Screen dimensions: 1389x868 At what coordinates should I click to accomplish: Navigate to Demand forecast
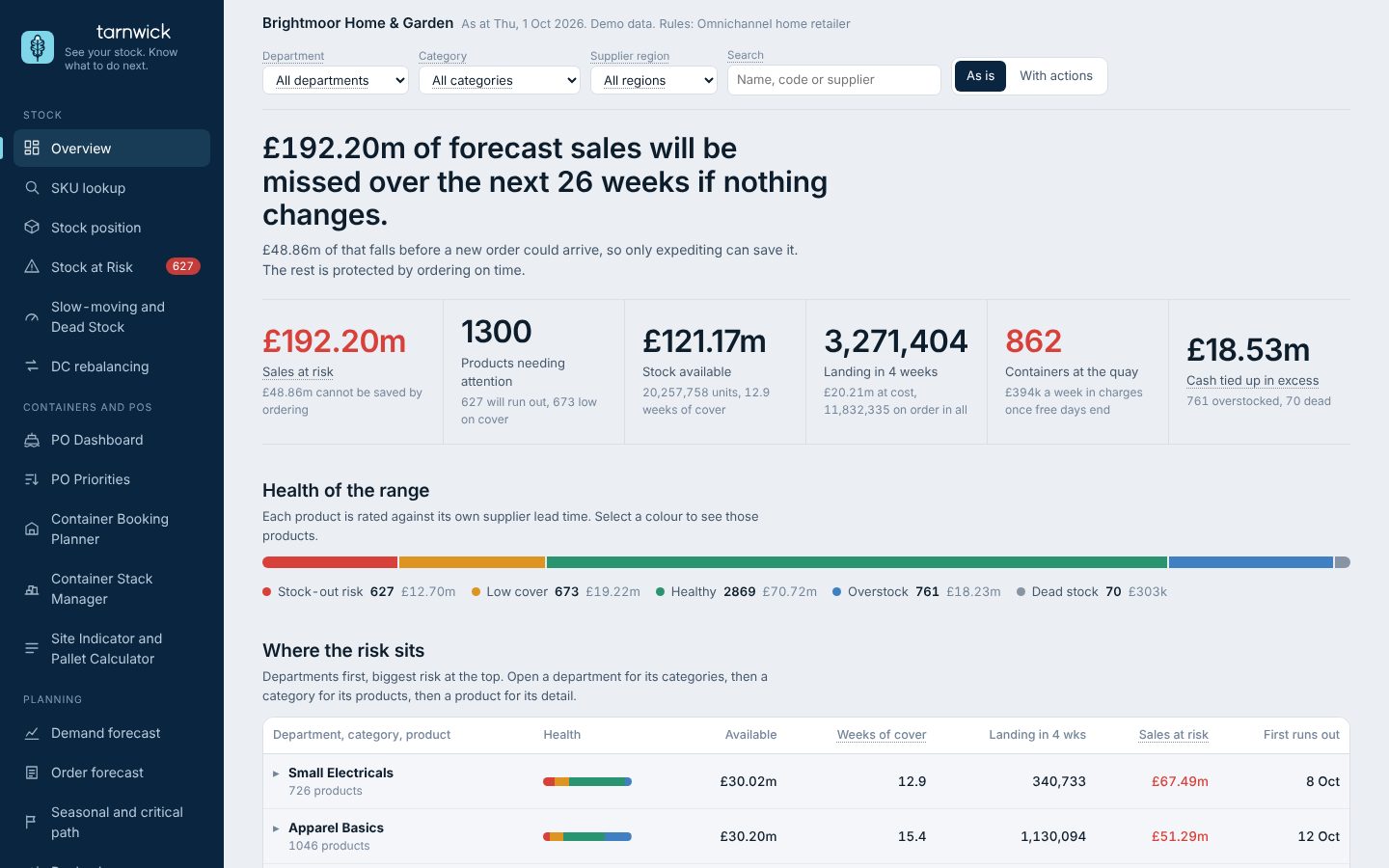point(112,733)
